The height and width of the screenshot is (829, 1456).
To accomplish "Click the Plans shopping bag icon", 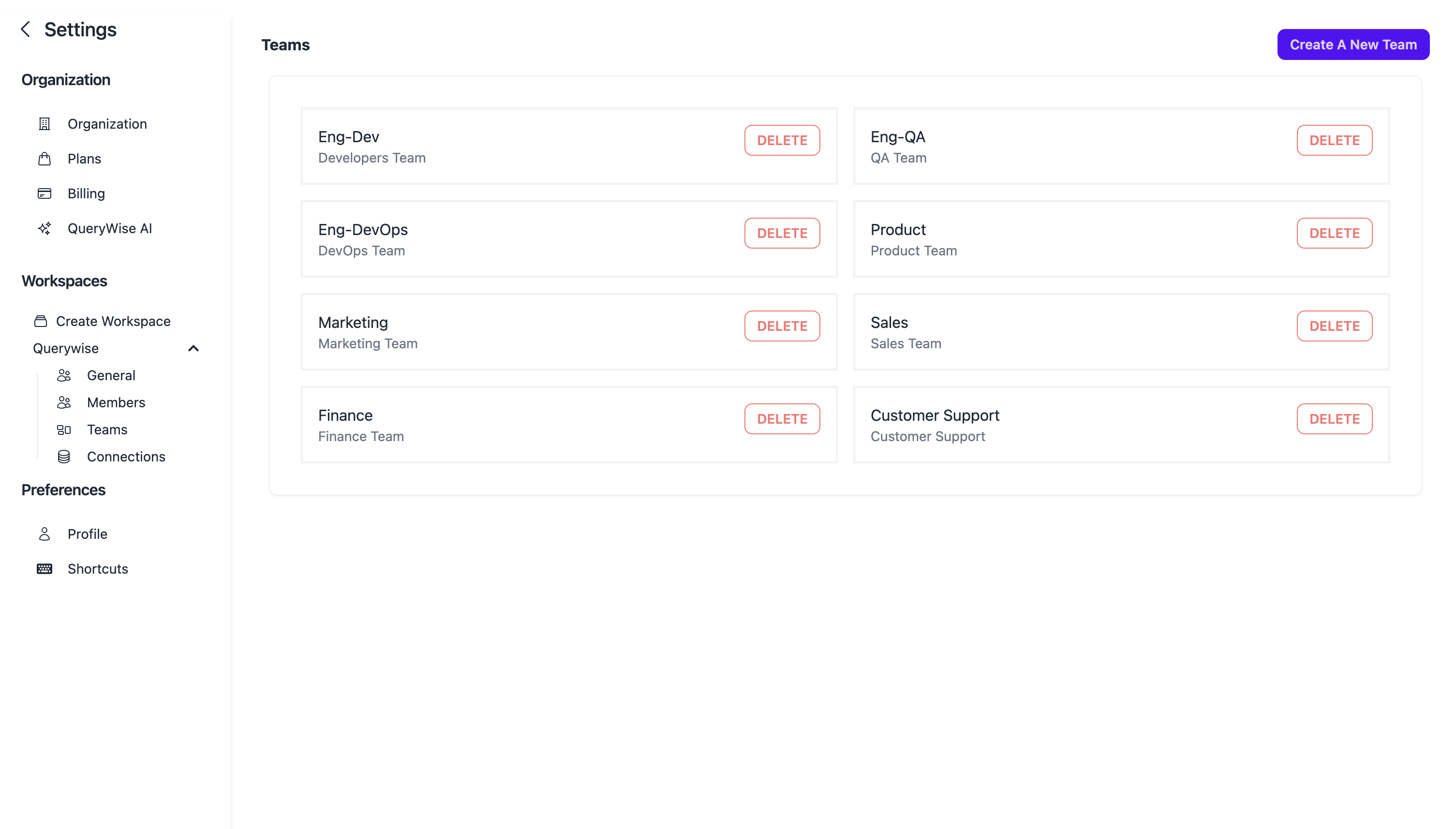I will (x=45, y=159).
